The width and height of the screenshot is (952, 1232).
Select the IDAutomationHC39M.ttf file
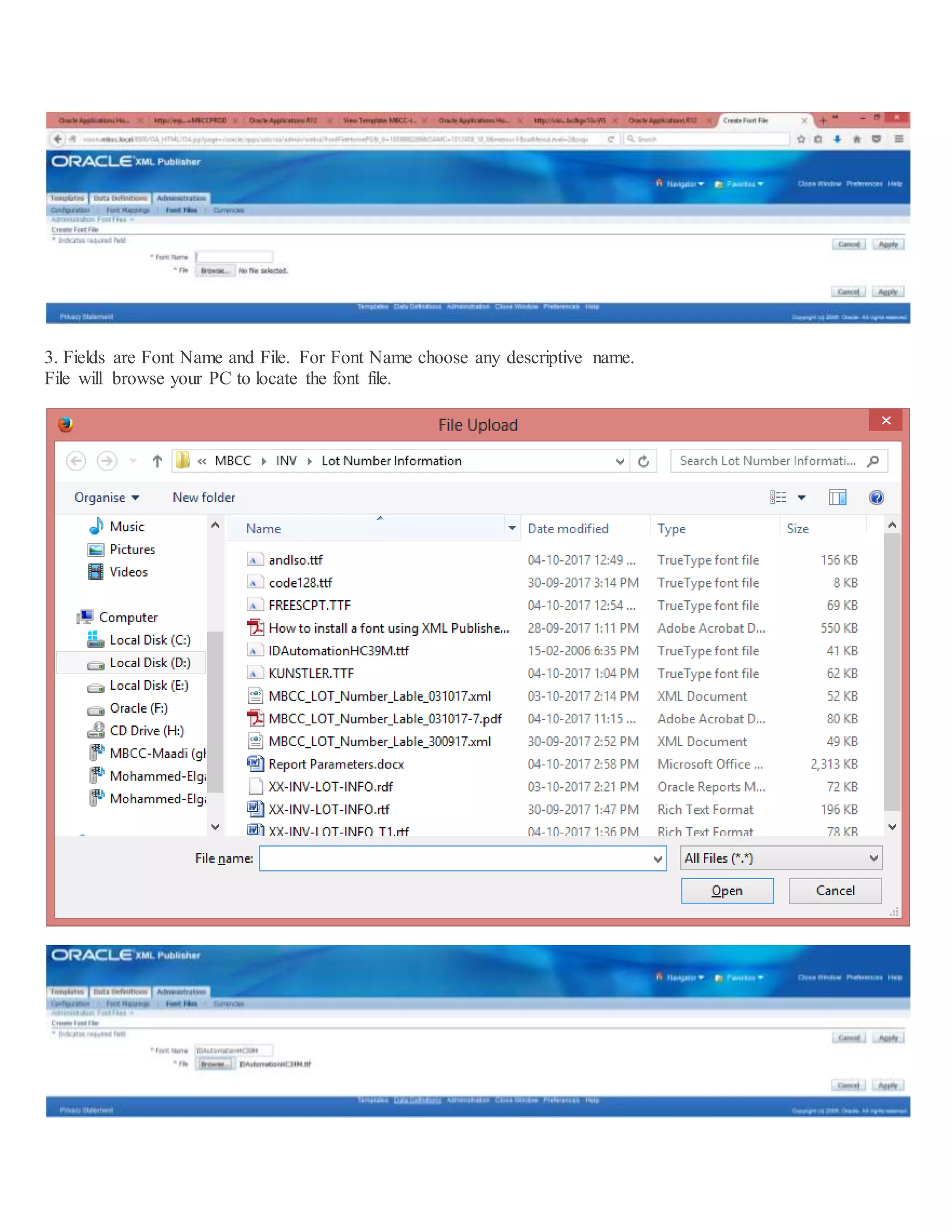pyautogui.click(x=338, y=650)
